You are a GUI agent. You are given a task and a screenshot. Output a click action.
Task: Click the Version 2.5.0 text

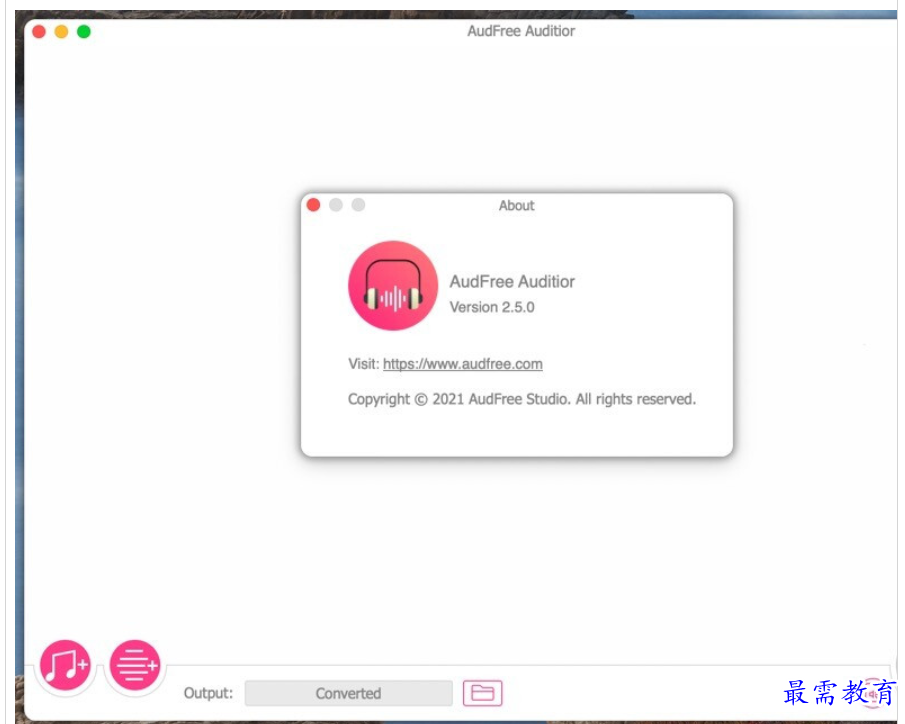coord(492,307)
